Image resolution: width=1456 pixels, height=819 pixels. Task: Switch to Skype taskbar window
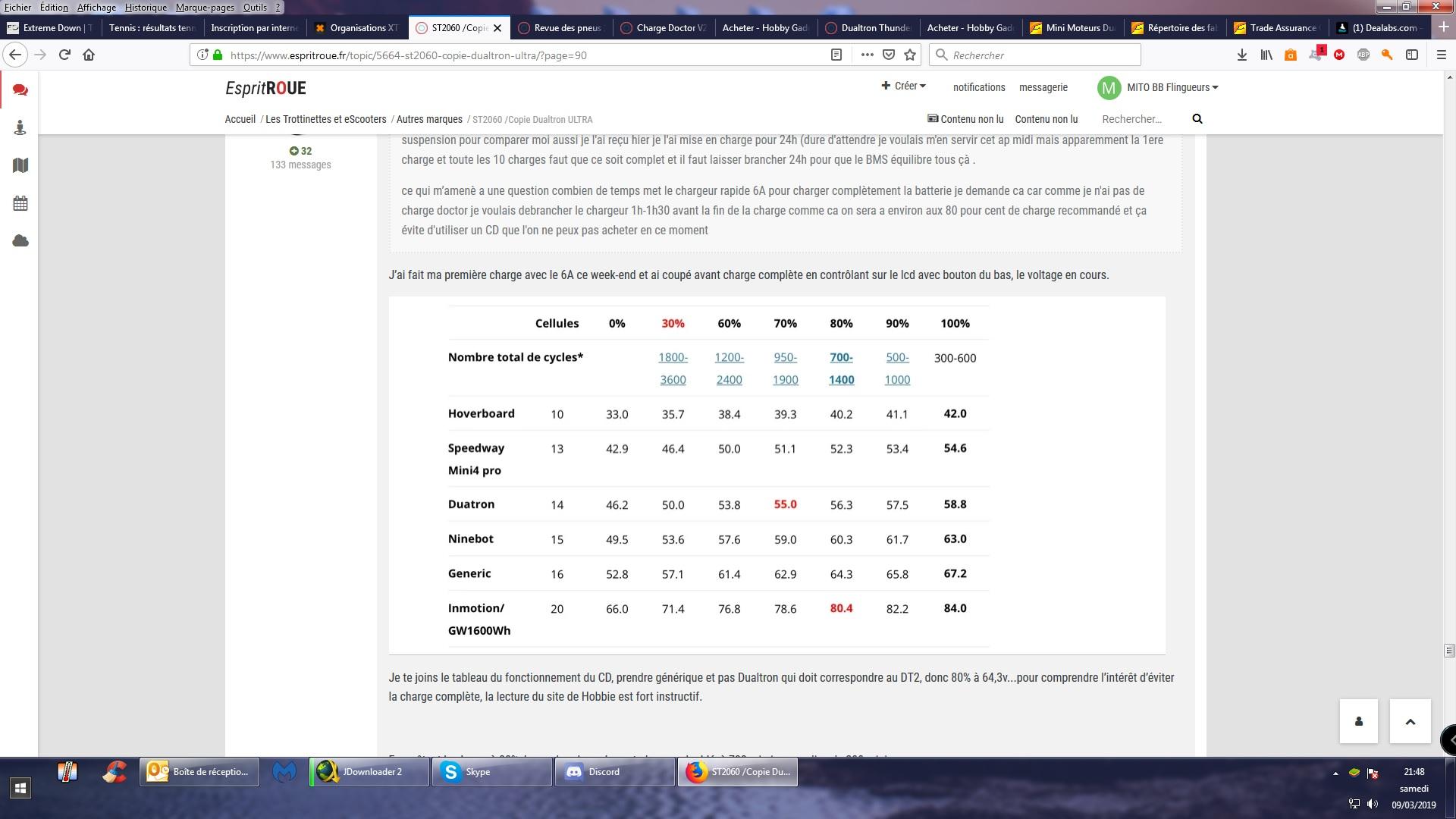(492, 772)
